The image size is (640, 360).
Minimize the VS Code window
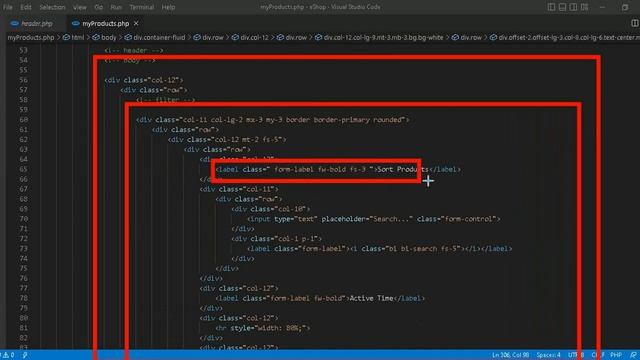[602, 7]
